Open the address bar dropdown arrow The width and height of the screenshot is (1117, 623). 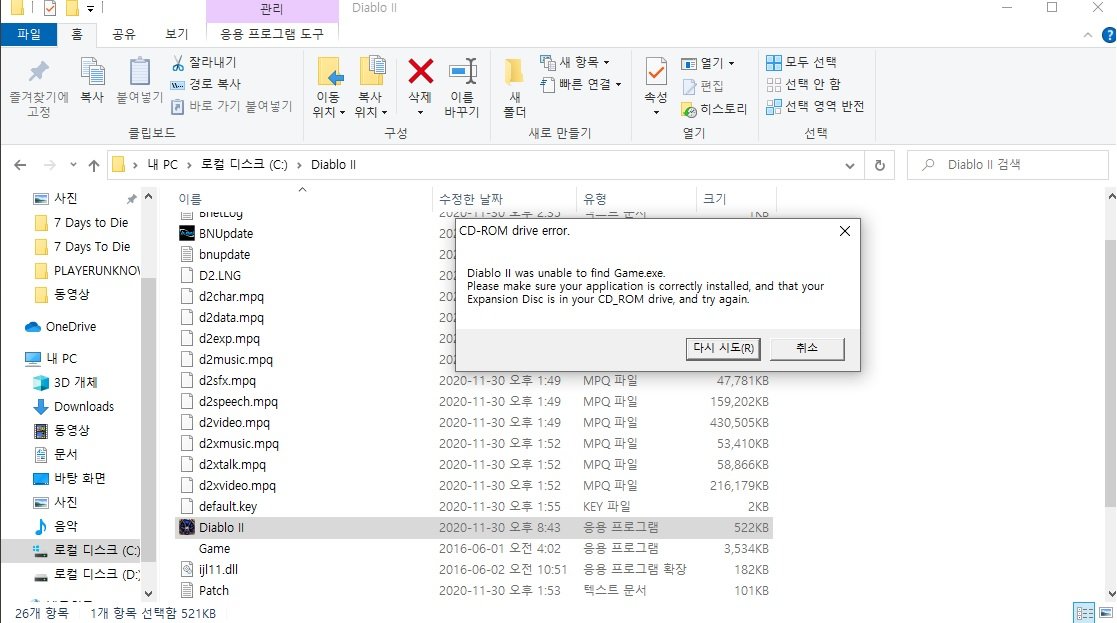click(x=849, y=164)
